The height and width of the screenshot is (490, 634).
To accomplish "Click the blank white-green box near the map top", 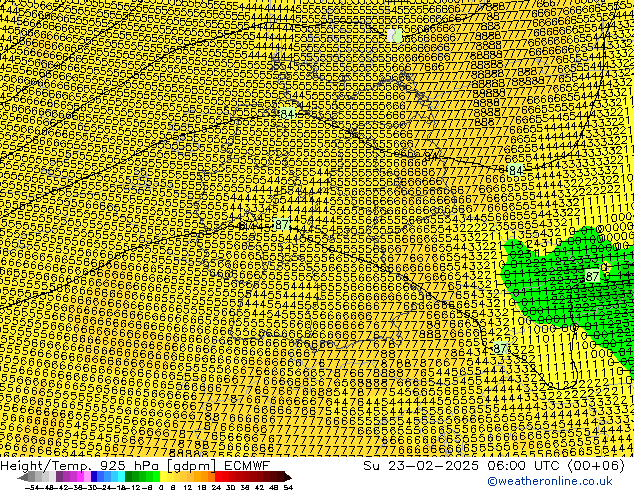I will (x=394, y=36).
